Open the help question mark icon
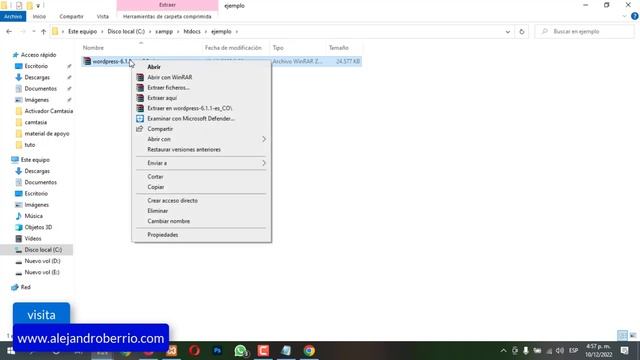 click(634, 16)
